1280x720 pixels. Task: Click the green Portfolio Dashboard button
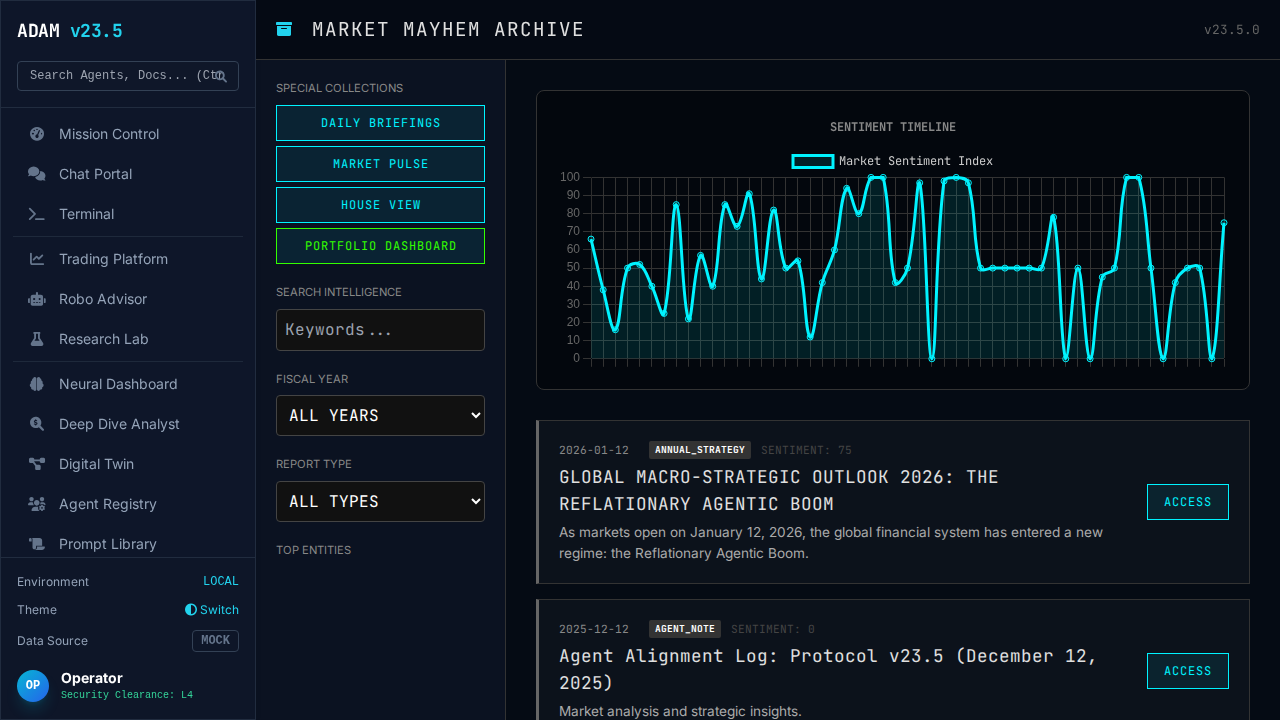click(380, 246)
